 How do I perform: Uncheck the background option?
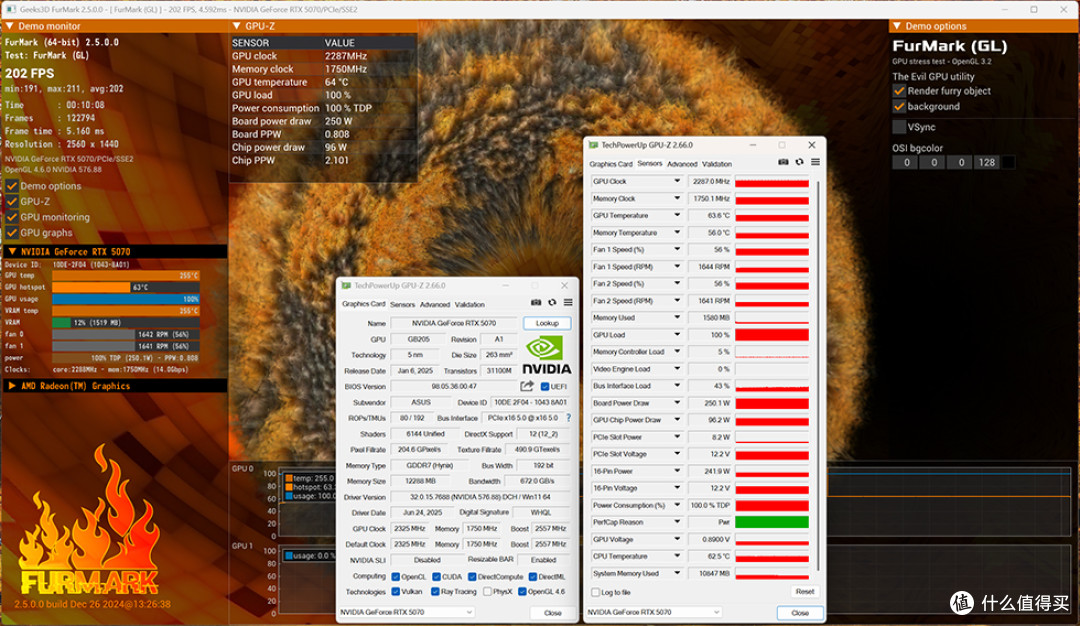tap(899, 107)
